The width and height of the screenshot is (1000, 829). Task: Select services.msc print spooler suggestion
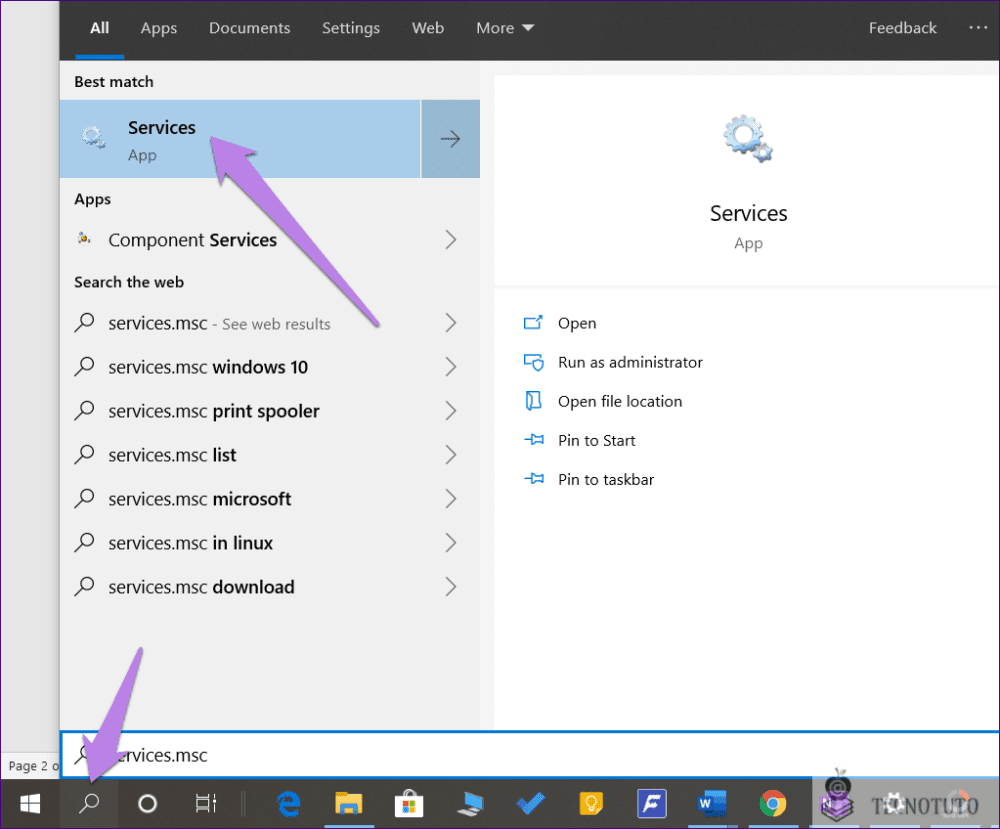coord(270,411)
